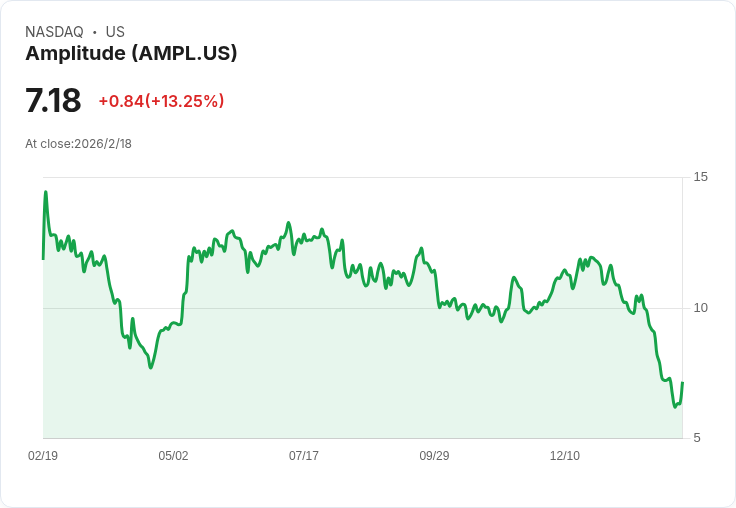736x508 pixels.
Task: Select the 02/19 date on the x-axis
Action: pyautogui.click(x=43, y=456)
